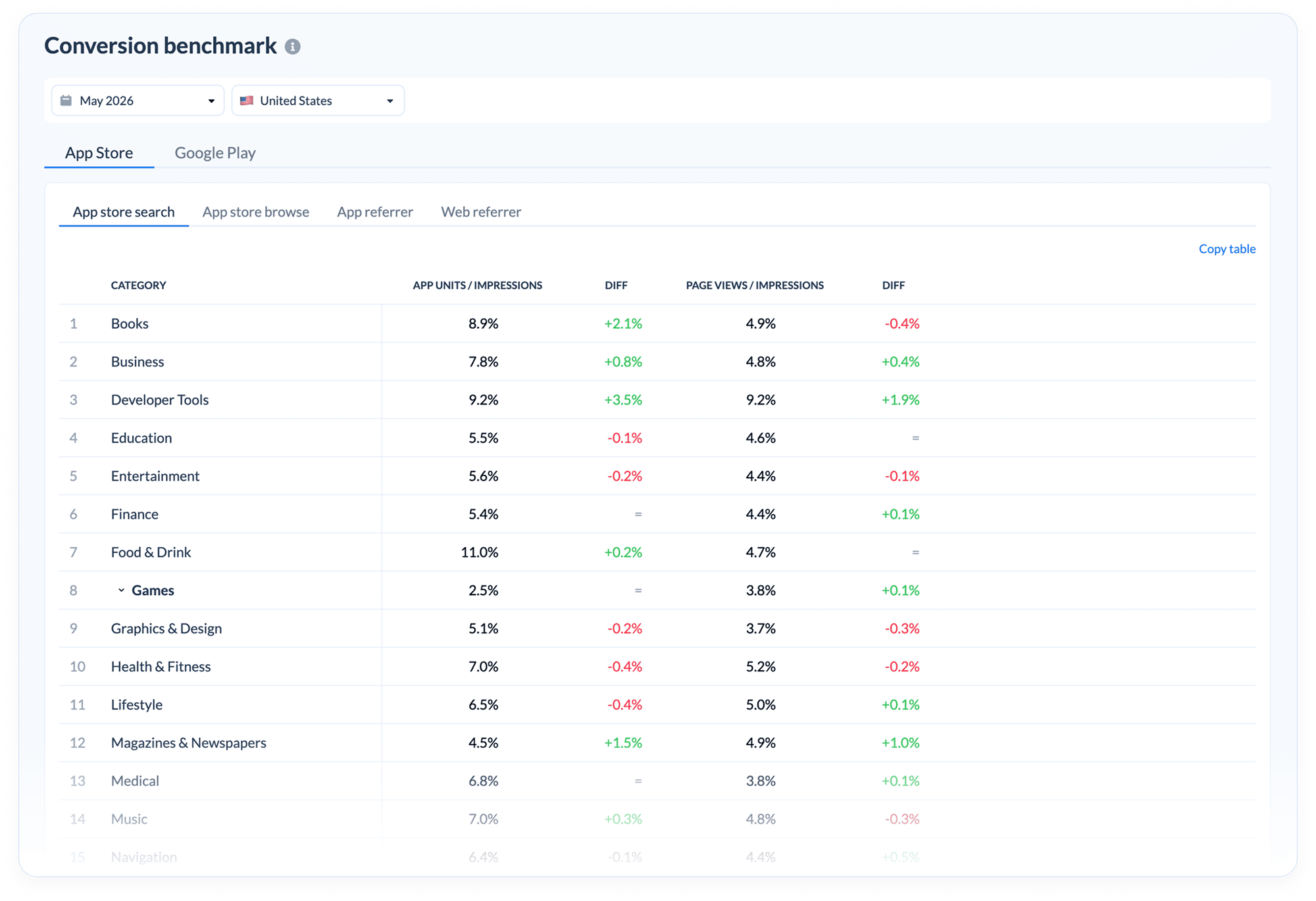Click the Copy table link

coord(1227,249)
